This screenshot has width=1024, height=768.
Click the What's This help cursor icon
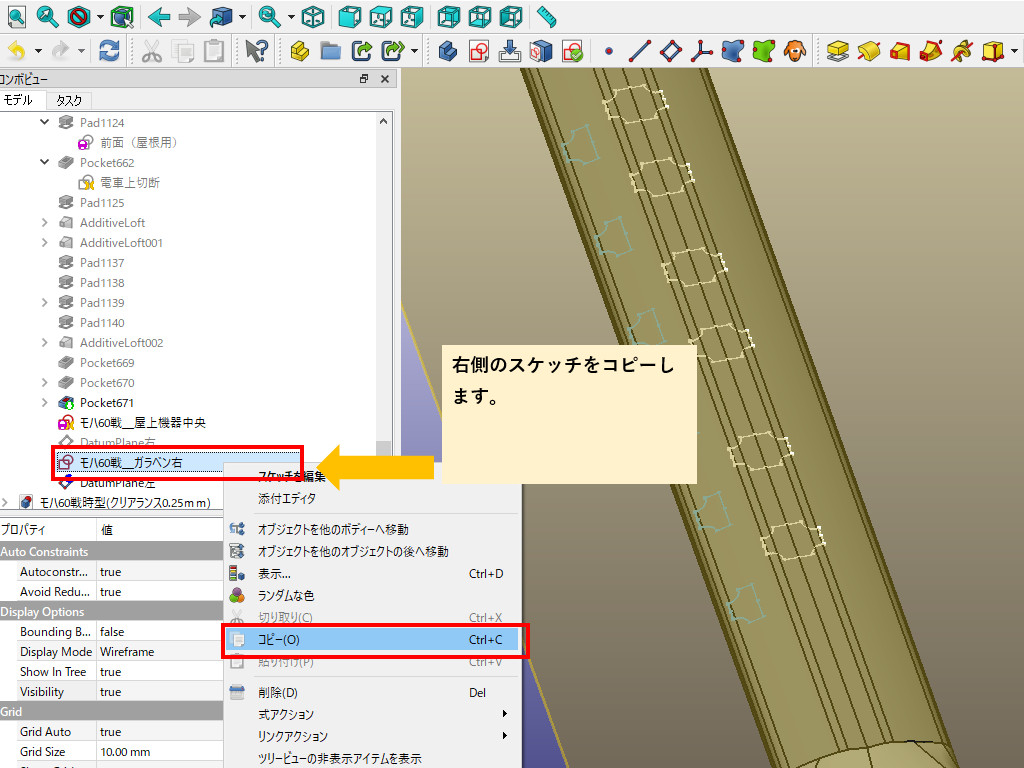[x=256, y=51]
